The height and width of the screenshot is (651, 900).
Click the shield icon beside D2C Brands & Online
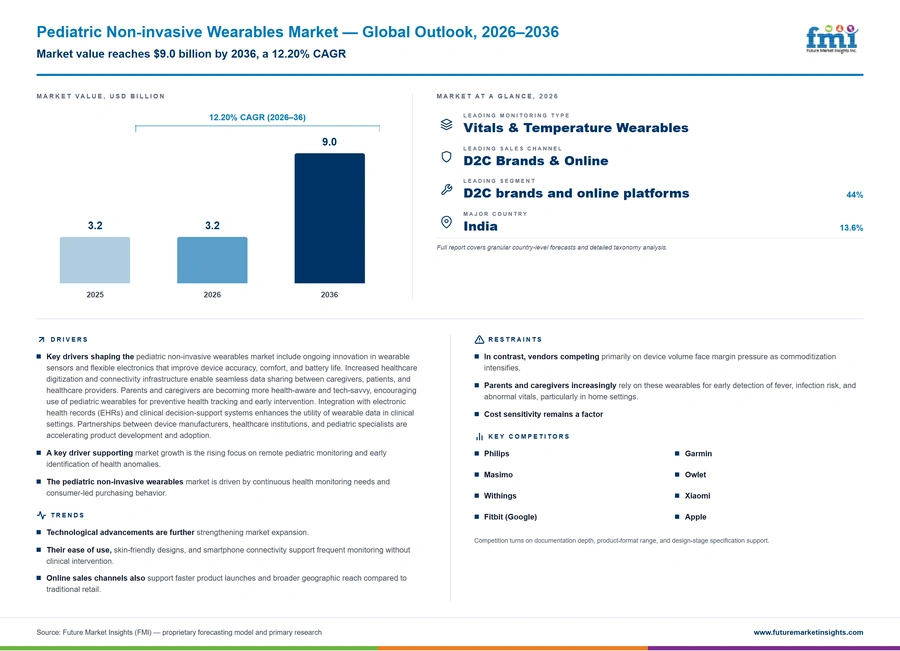(x=446, y=157)
